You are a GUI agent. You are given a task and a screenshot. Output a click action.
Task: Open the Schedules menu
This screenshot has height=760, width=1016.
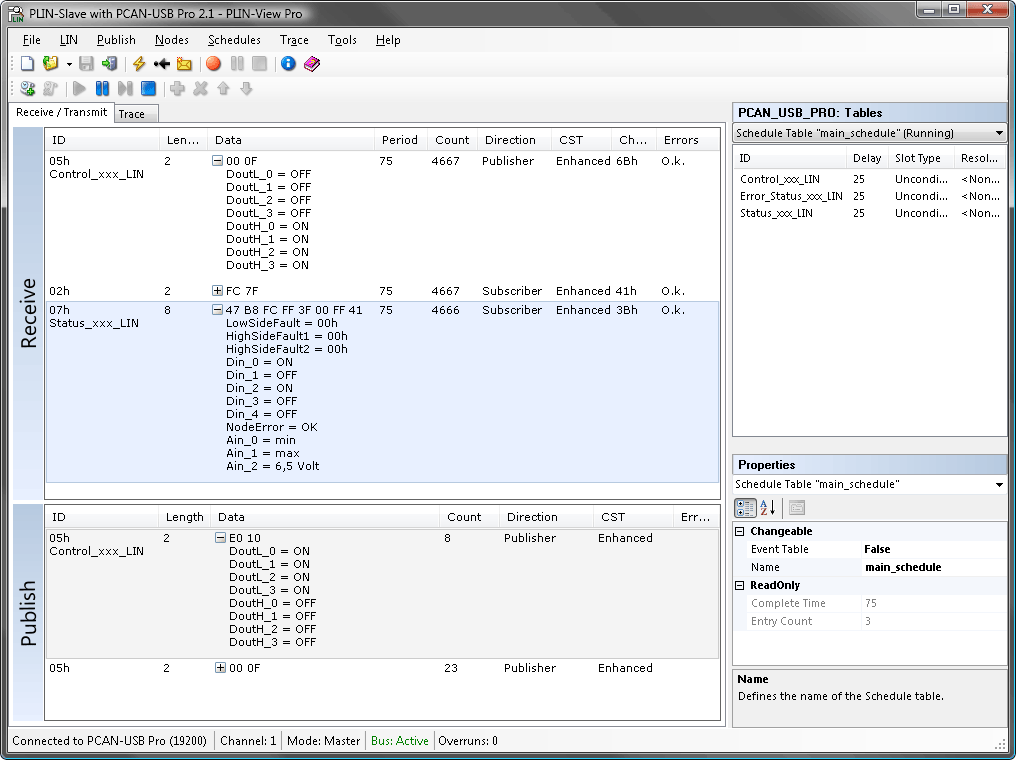pyautogui.click(x=234, y=40)
